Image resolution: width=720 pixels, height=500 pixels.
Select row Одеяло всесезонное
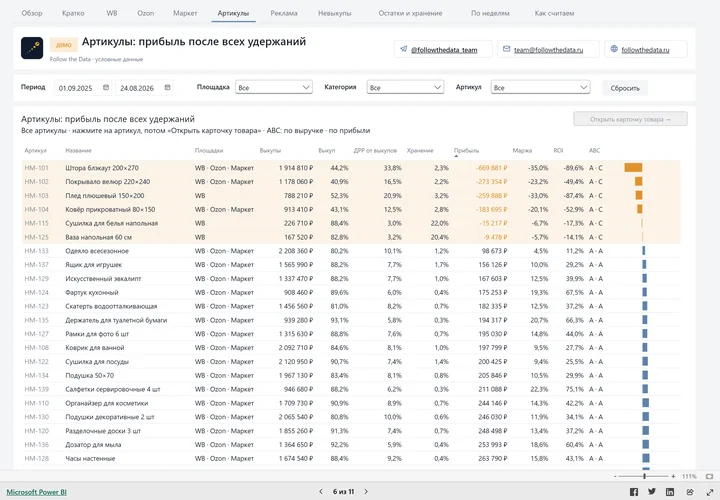351,251
